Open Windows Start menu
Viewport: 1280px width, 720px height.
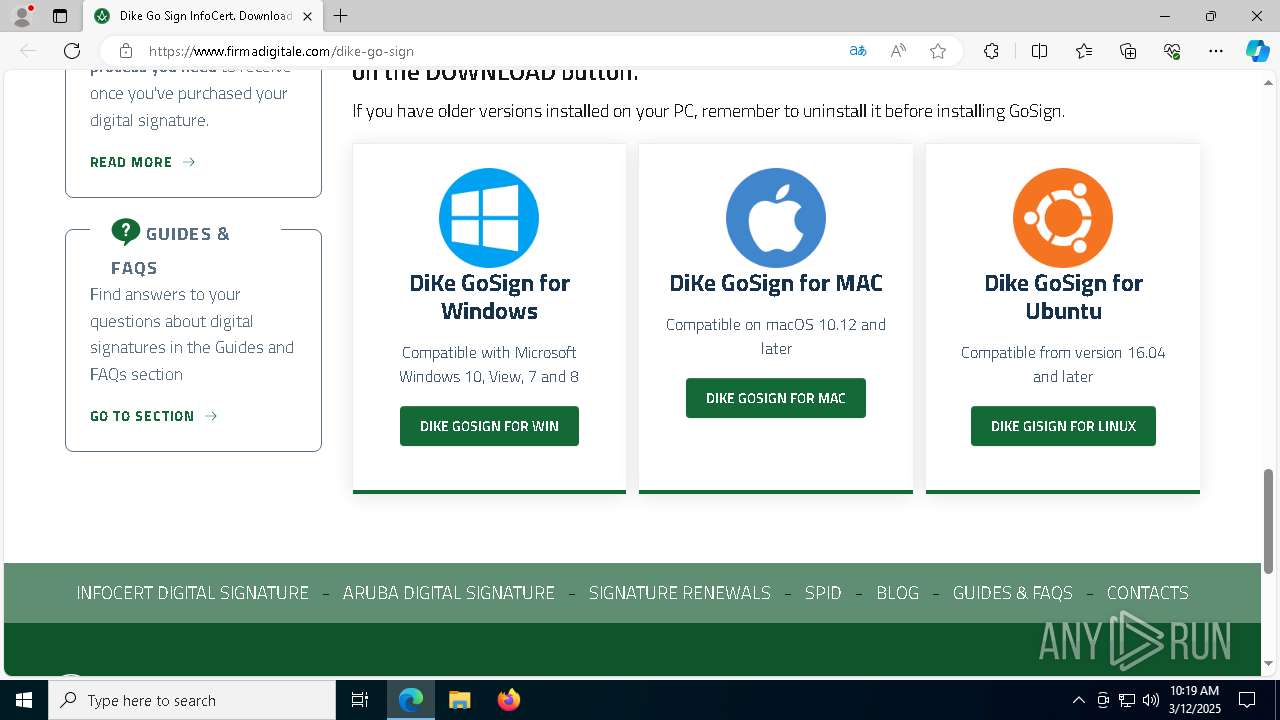tap(24, 700)
